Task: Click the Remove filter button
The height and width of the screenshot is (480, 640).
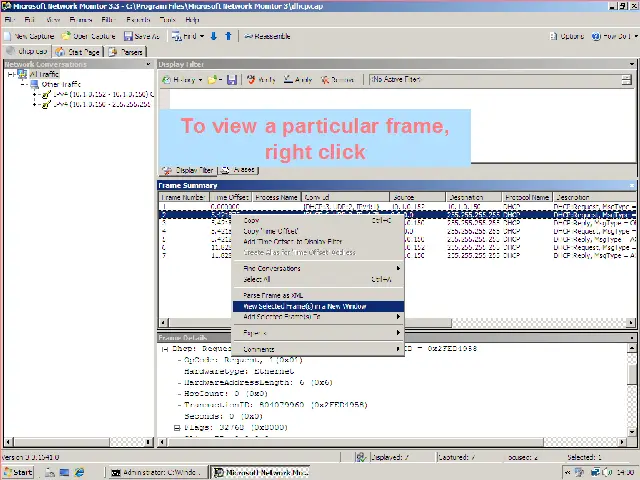Action: (x=337, y=80)
